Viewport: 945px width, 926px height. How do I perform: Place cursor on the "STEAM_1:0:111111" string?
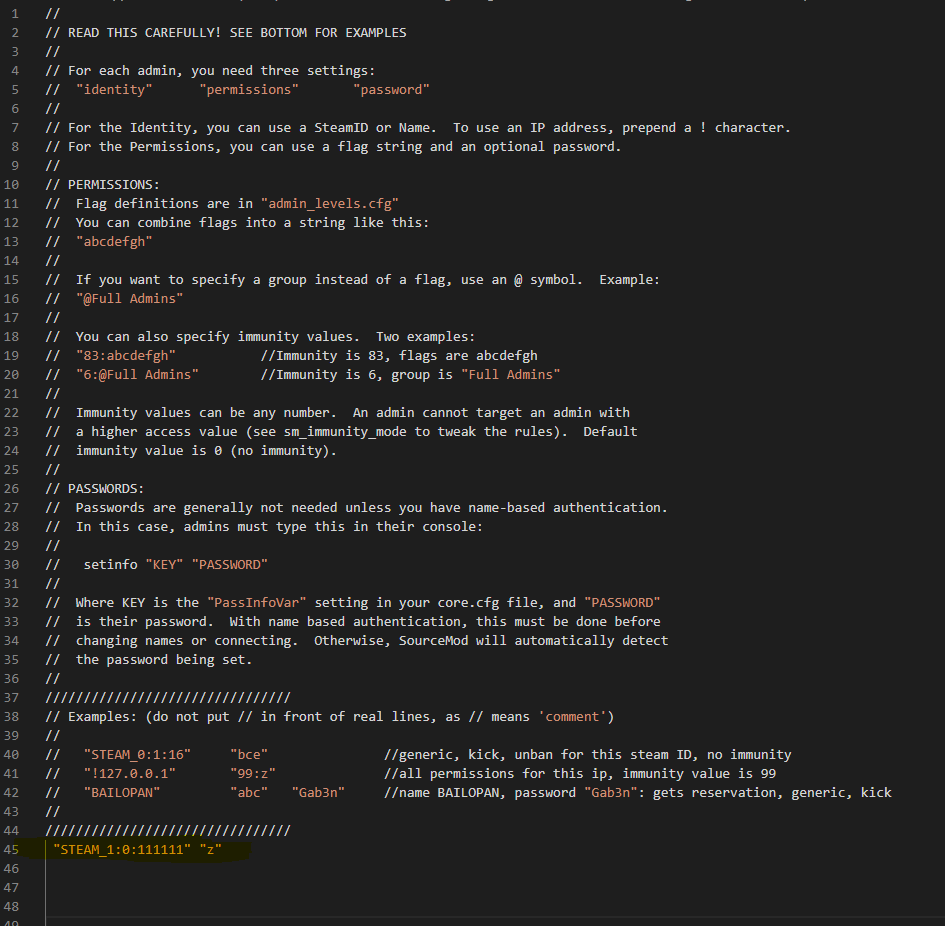122,849
